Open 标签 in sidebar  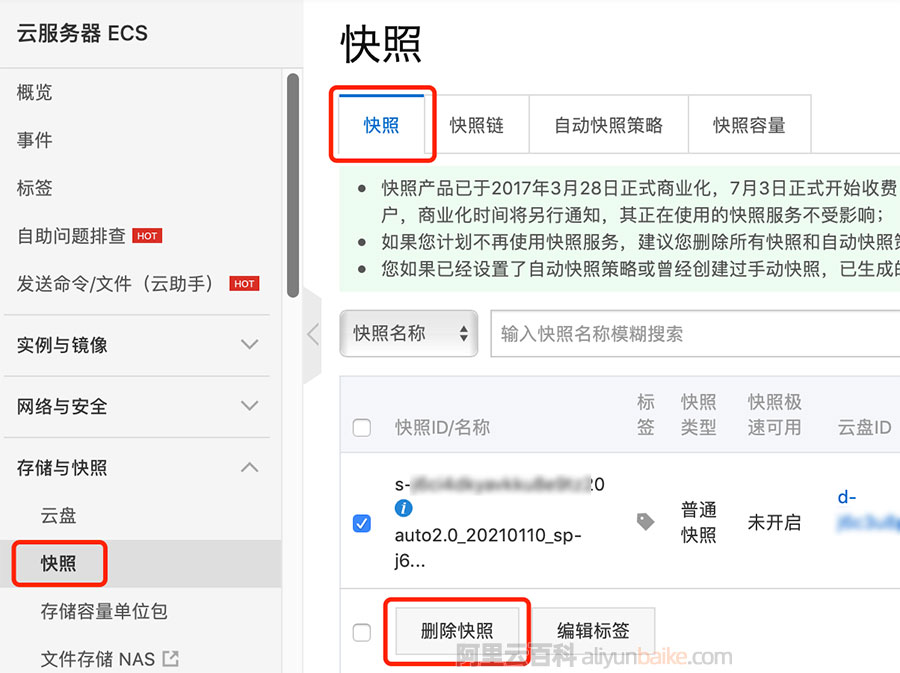[x=34, y=188]
